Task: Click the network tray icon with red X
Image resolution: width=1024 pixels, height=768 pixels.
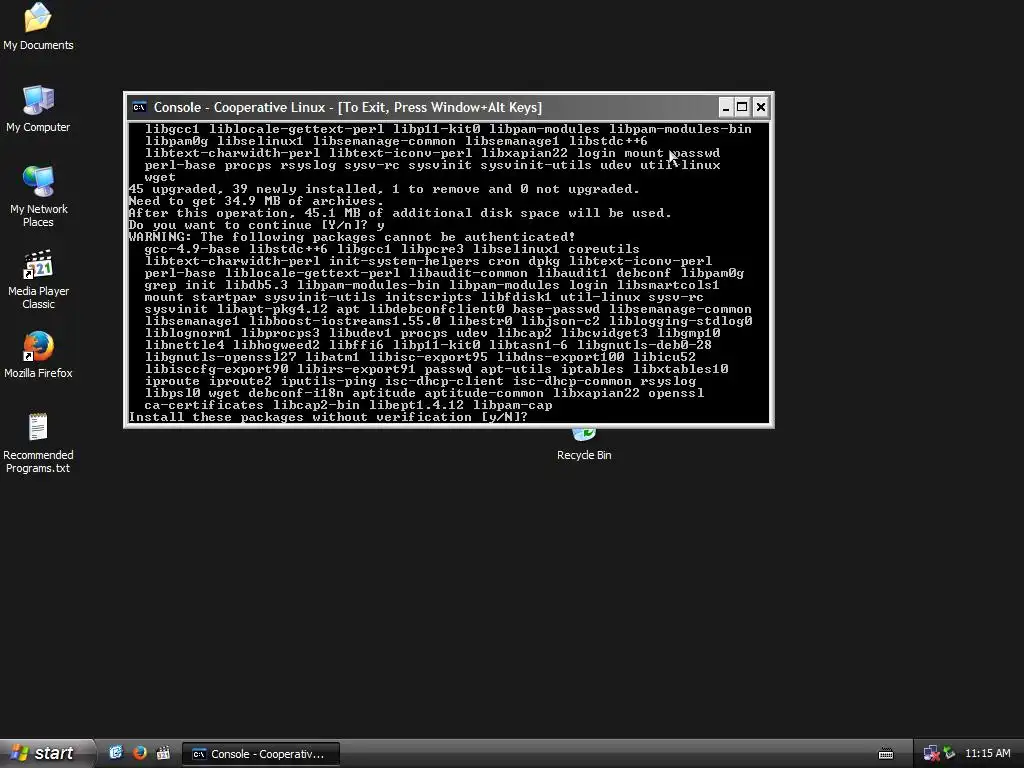Action: (931, 754)
